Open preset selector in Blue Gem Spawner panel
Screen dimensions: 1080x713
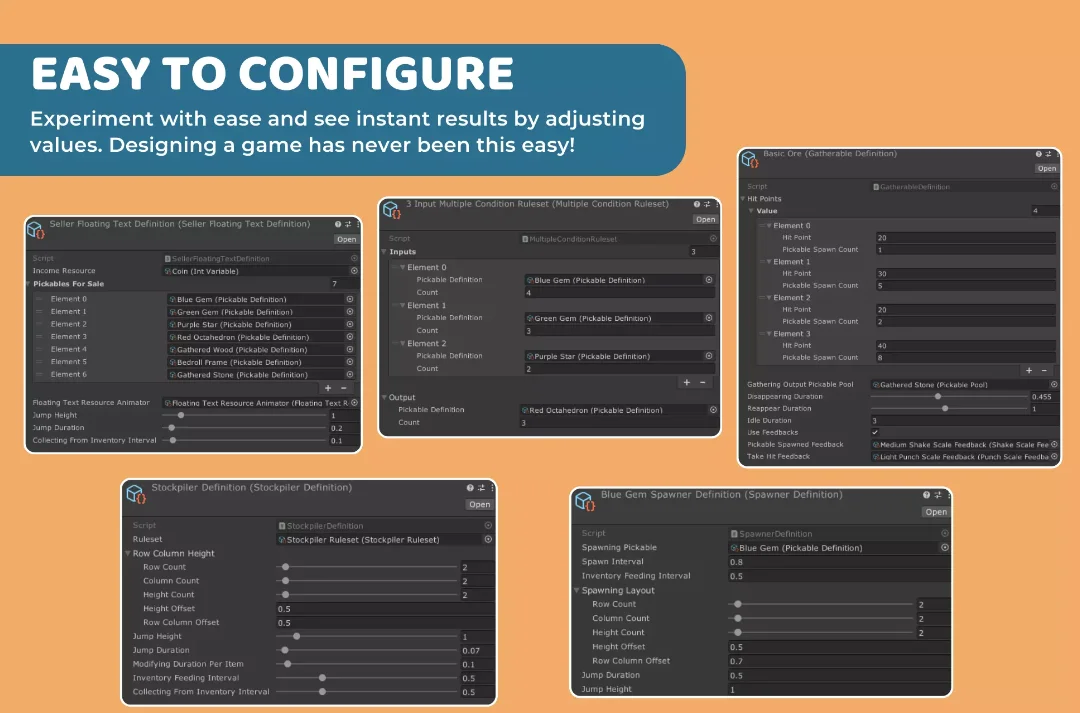[937, 495]
